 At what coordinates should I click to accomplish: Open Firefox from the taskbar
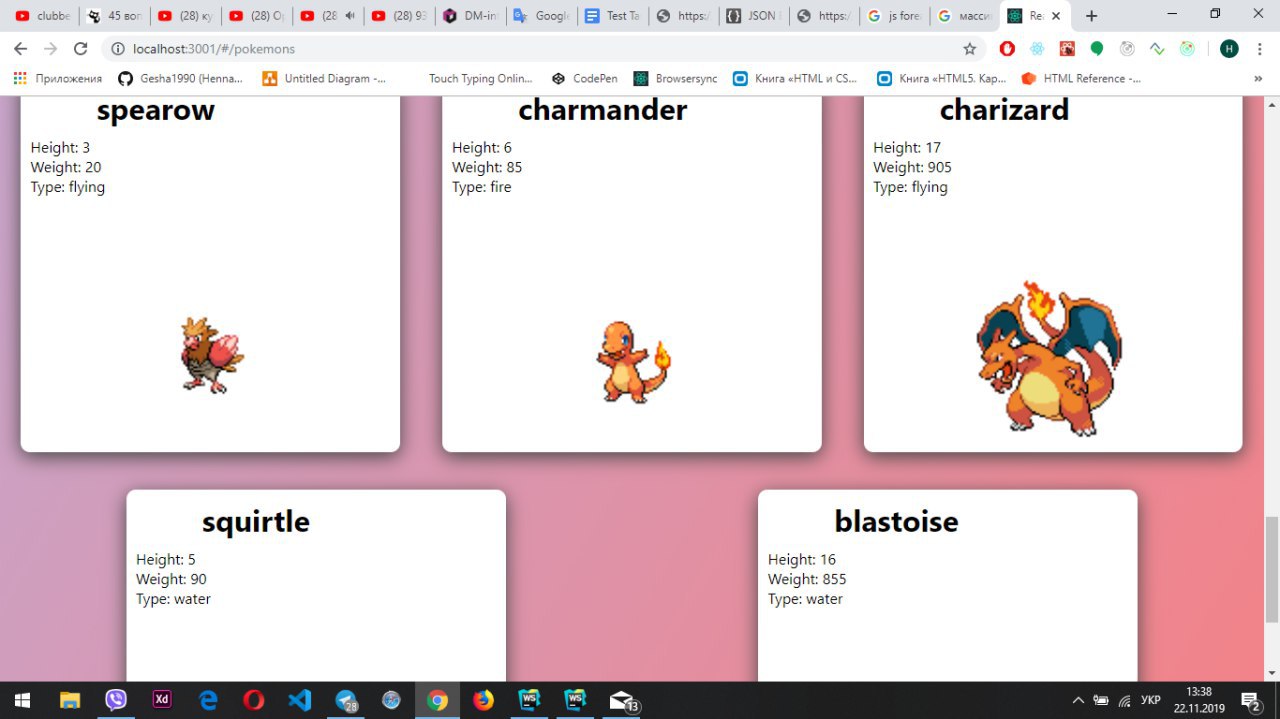[x=483, y=700]
